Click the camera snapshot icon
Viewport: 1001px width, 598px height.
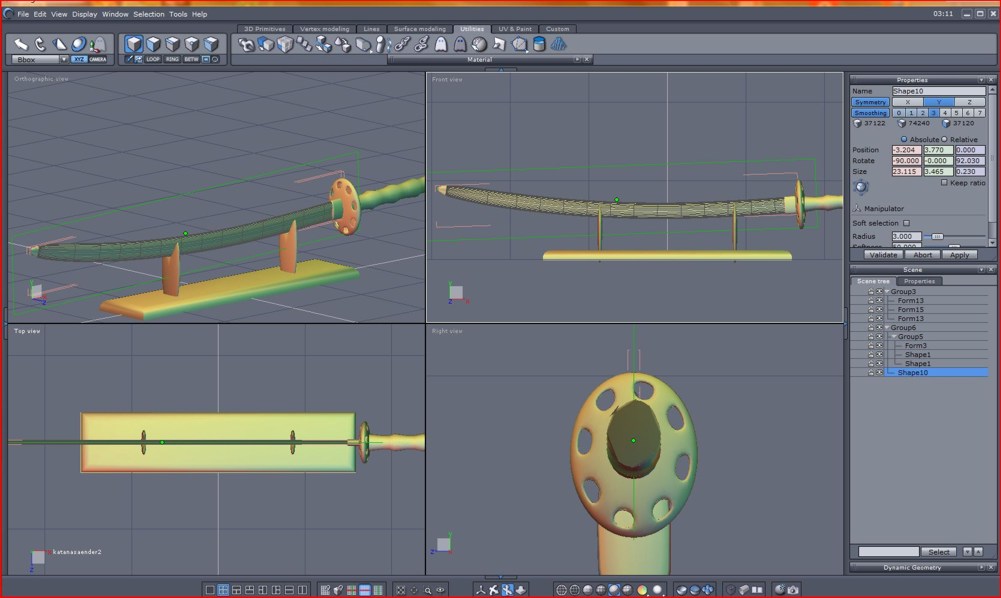(793, 590)
